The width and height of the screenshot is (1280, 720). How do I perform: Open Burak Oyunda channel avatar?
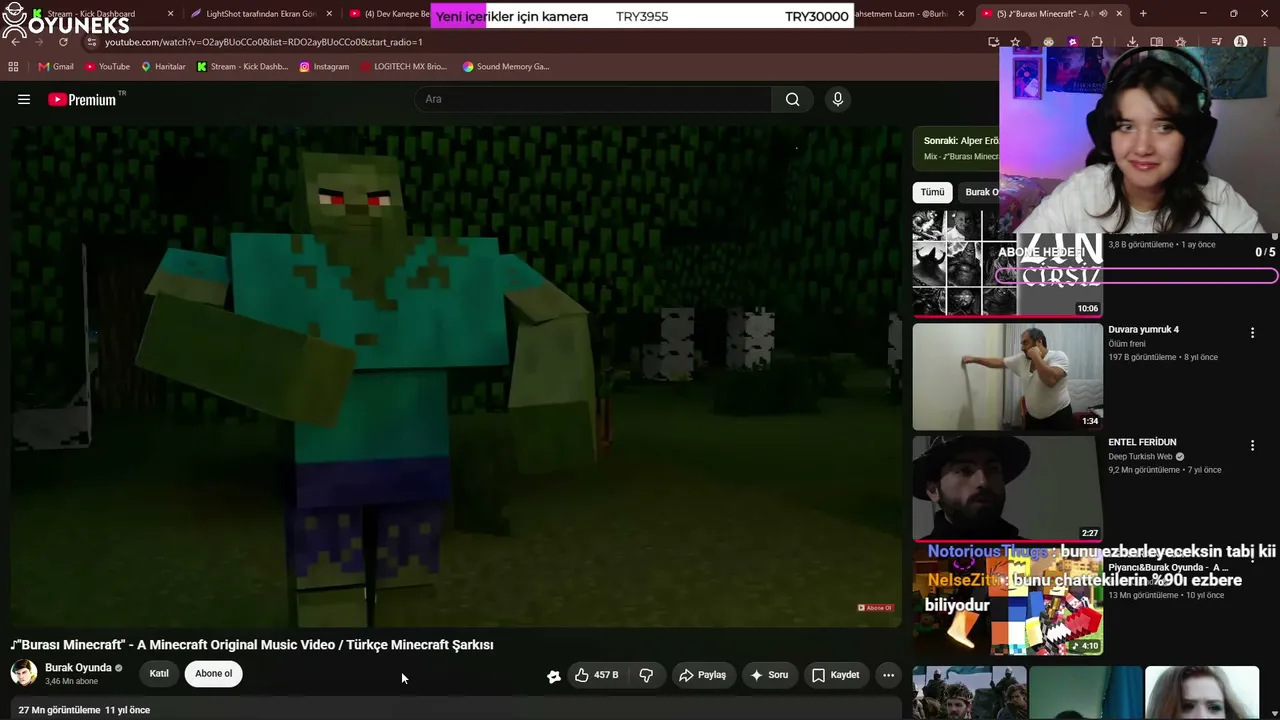[x=24, y=673]
